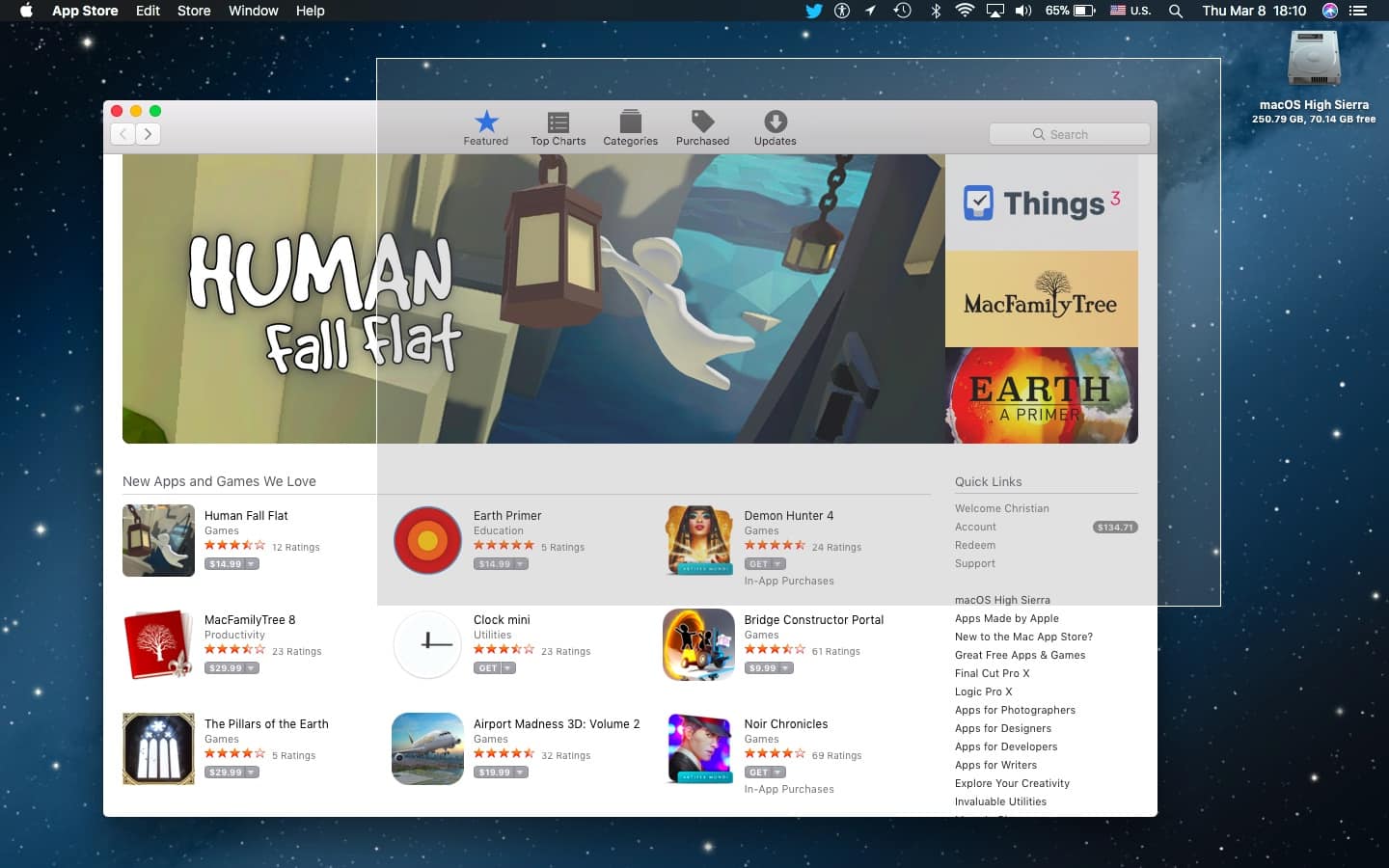1389x868 pixels.
Task: Open the Top Charts tab
Action: [x=558, y=127]
